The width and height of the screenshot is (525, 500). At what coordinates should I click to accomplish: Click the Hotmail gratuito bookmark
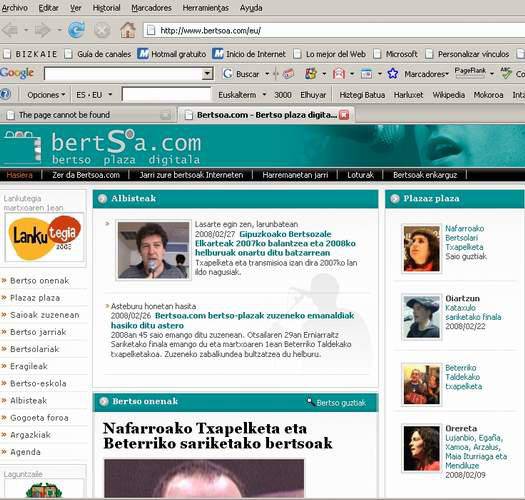coord(172,54)
